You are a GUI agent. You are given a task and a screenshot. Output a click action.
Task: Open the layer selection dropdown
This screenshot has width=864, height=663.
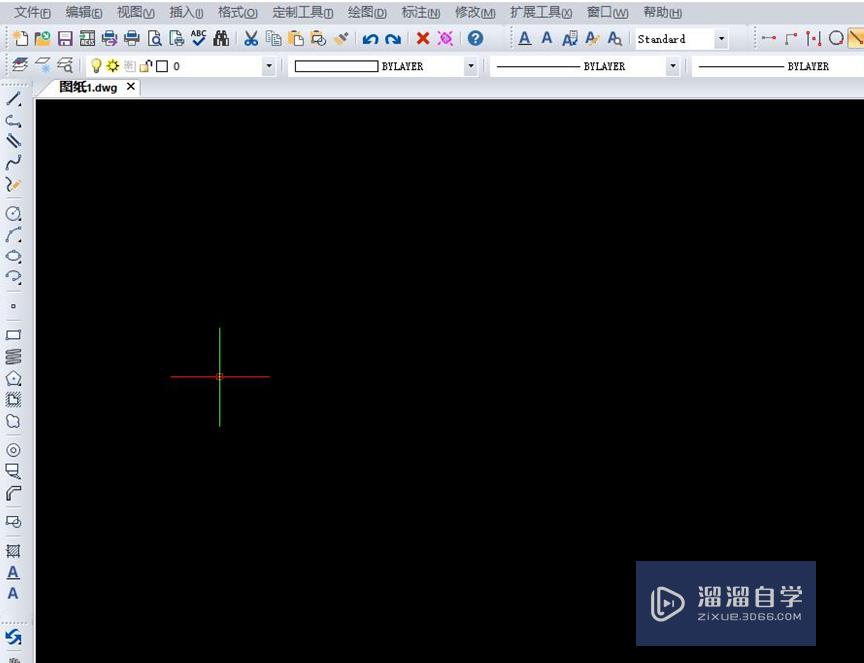click(267, 65)
